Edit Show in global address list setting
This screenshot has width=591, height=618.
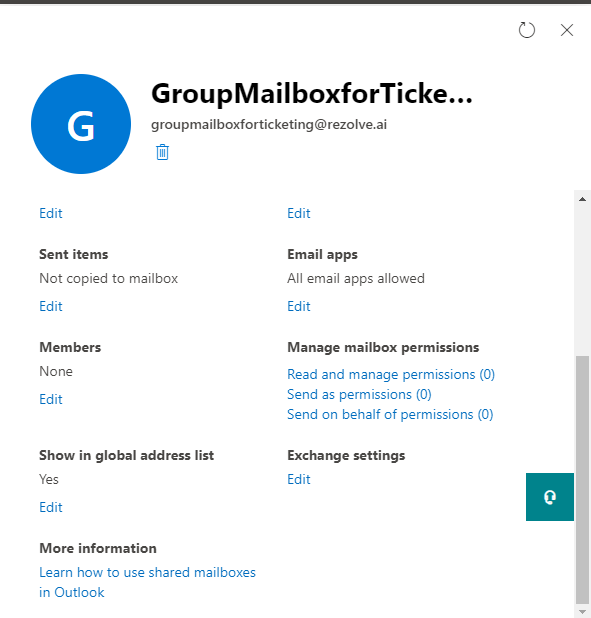(x=51, y=507)
